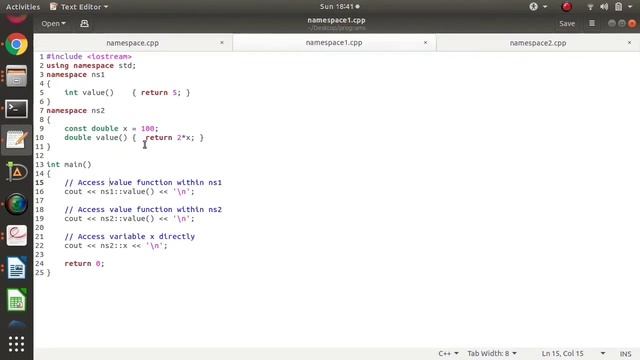Click the 'namespace ns1' declaration
Image resolution: width=640 pixels, height=360 pixels.
pyautogui.click(x=76, y=74)
